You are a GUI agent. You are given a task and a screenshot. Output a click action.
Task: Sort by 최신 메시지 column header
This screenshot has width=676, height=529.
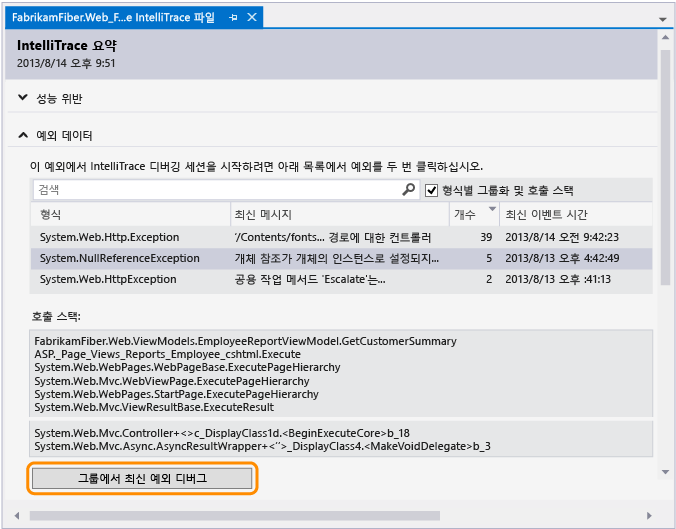(x=340, y=214)
